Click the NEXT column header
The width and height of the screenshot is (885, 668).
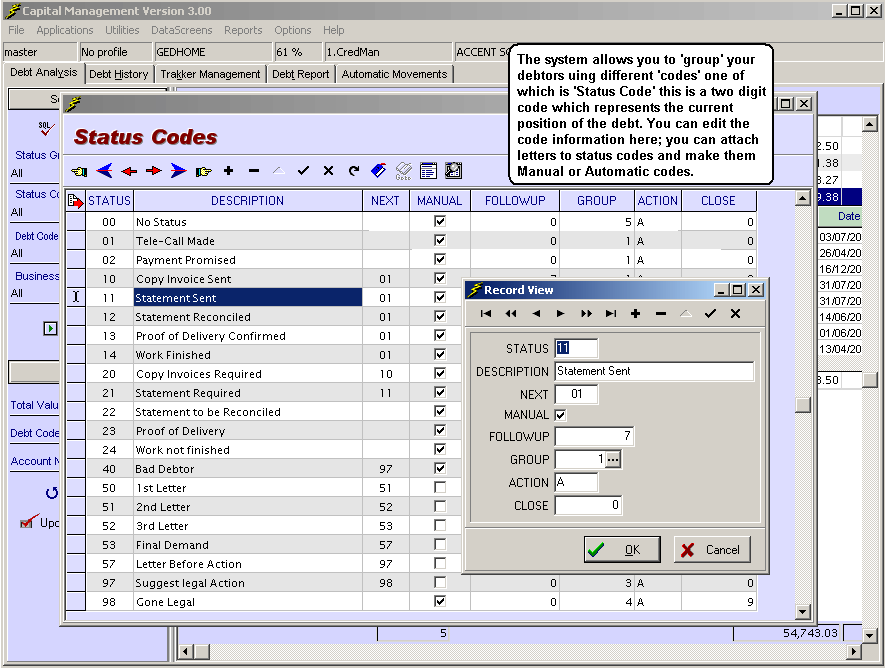[385, 201]
